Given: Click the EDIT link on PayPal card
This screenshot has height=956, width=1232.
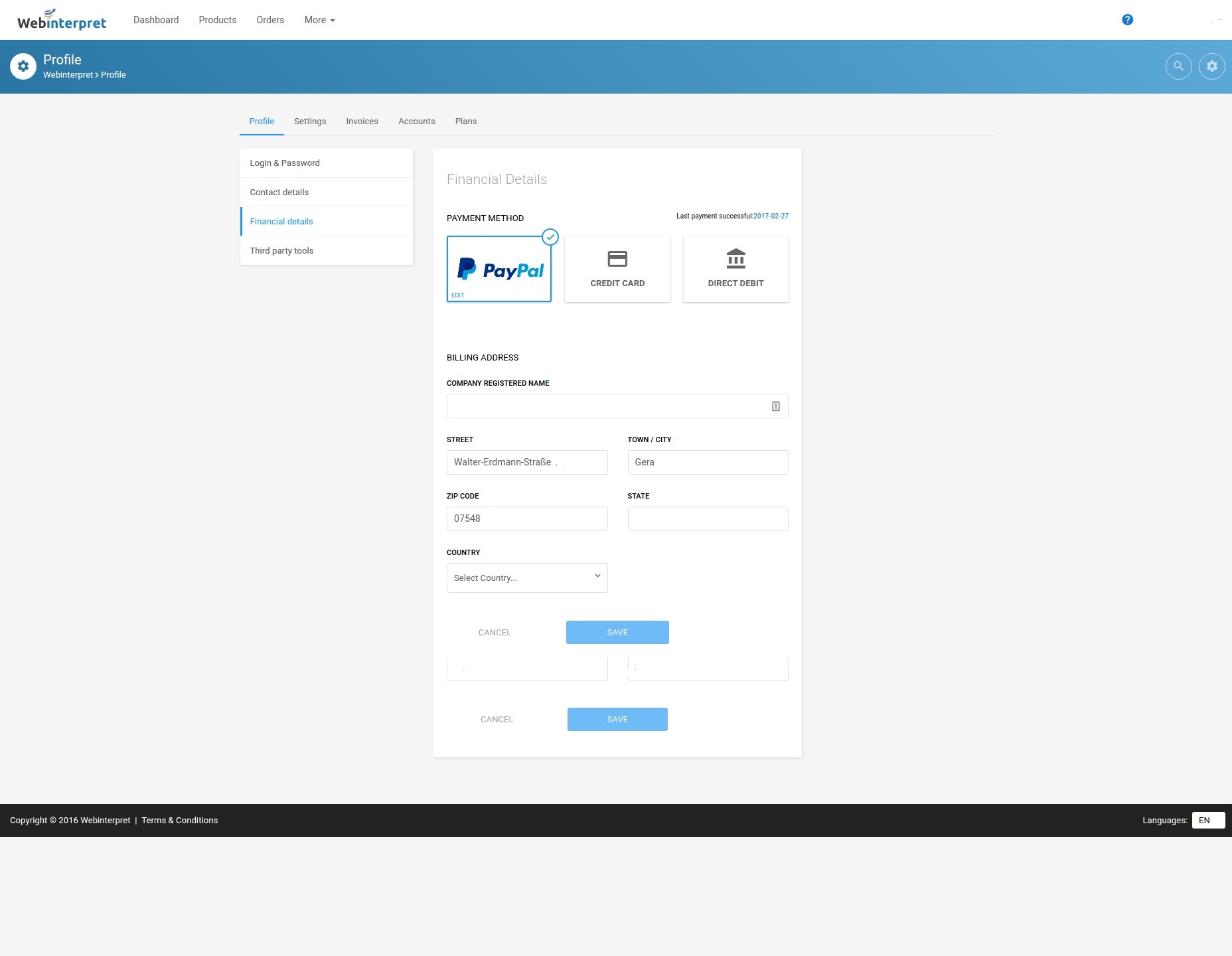Looking at the screenshot, I should 458,295.
